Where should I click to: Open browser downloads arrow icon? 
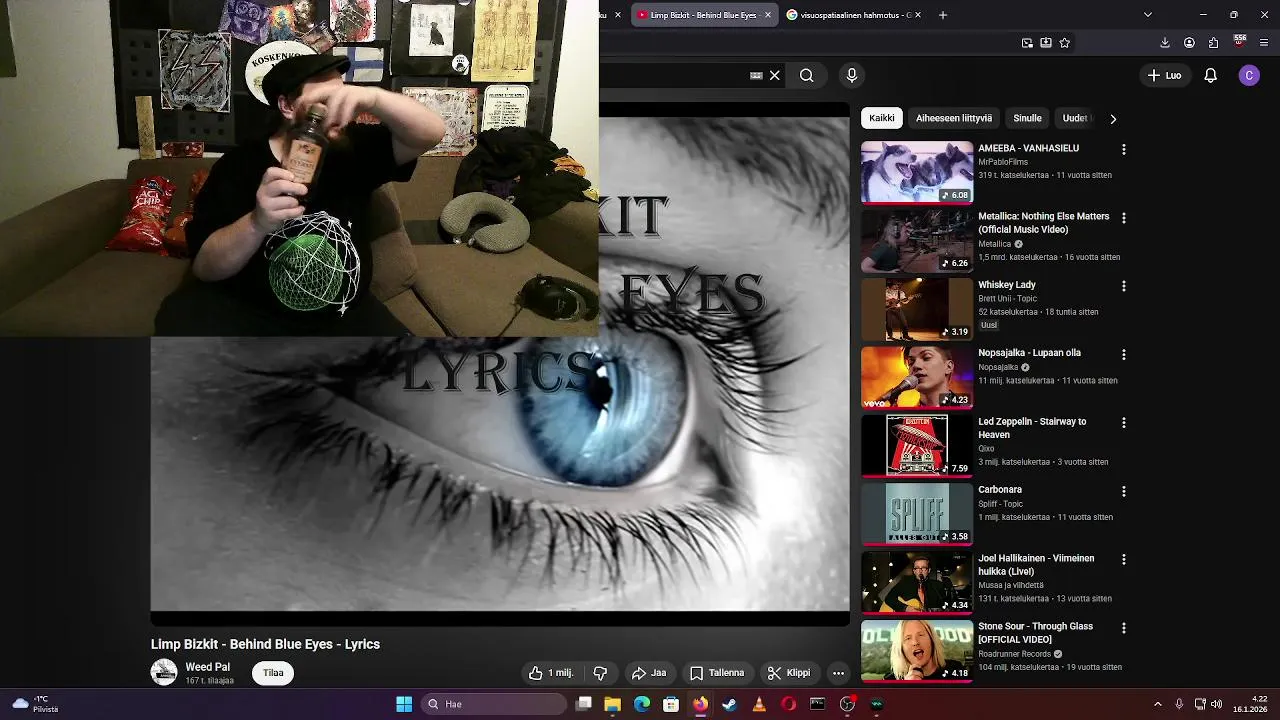[1165, 43]
